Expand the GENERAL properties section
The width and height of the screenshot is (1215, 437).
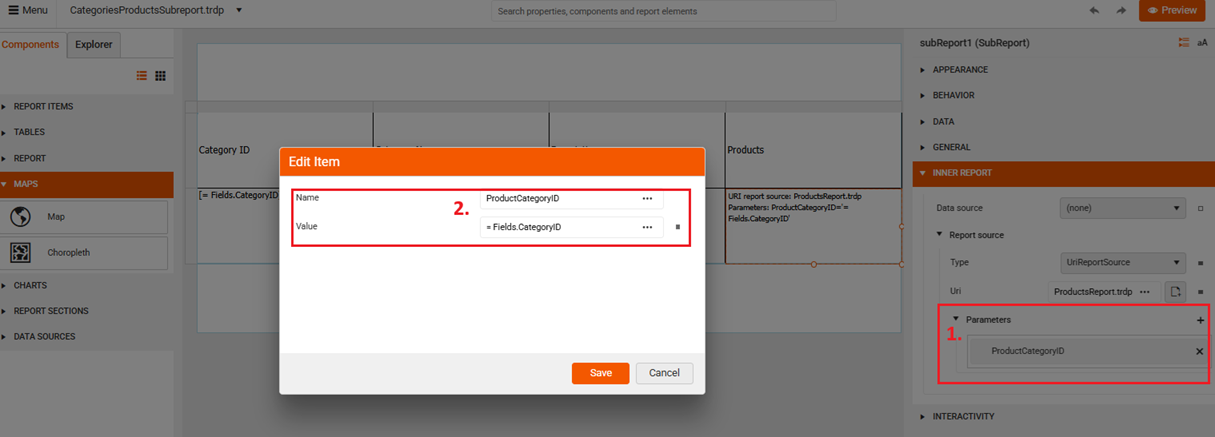1062,148
